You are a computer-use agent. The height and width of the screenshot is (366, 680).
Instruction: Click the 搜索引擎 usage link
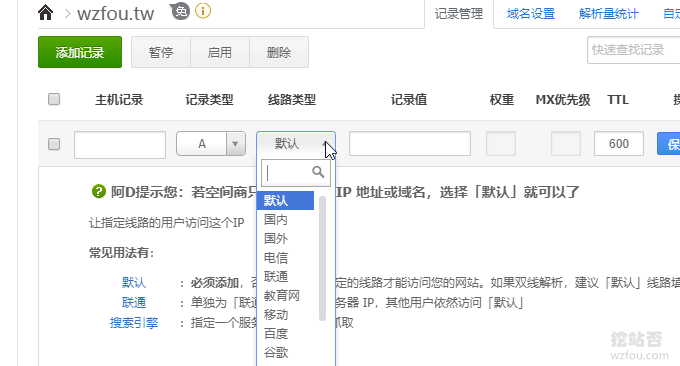pos(134,323)
